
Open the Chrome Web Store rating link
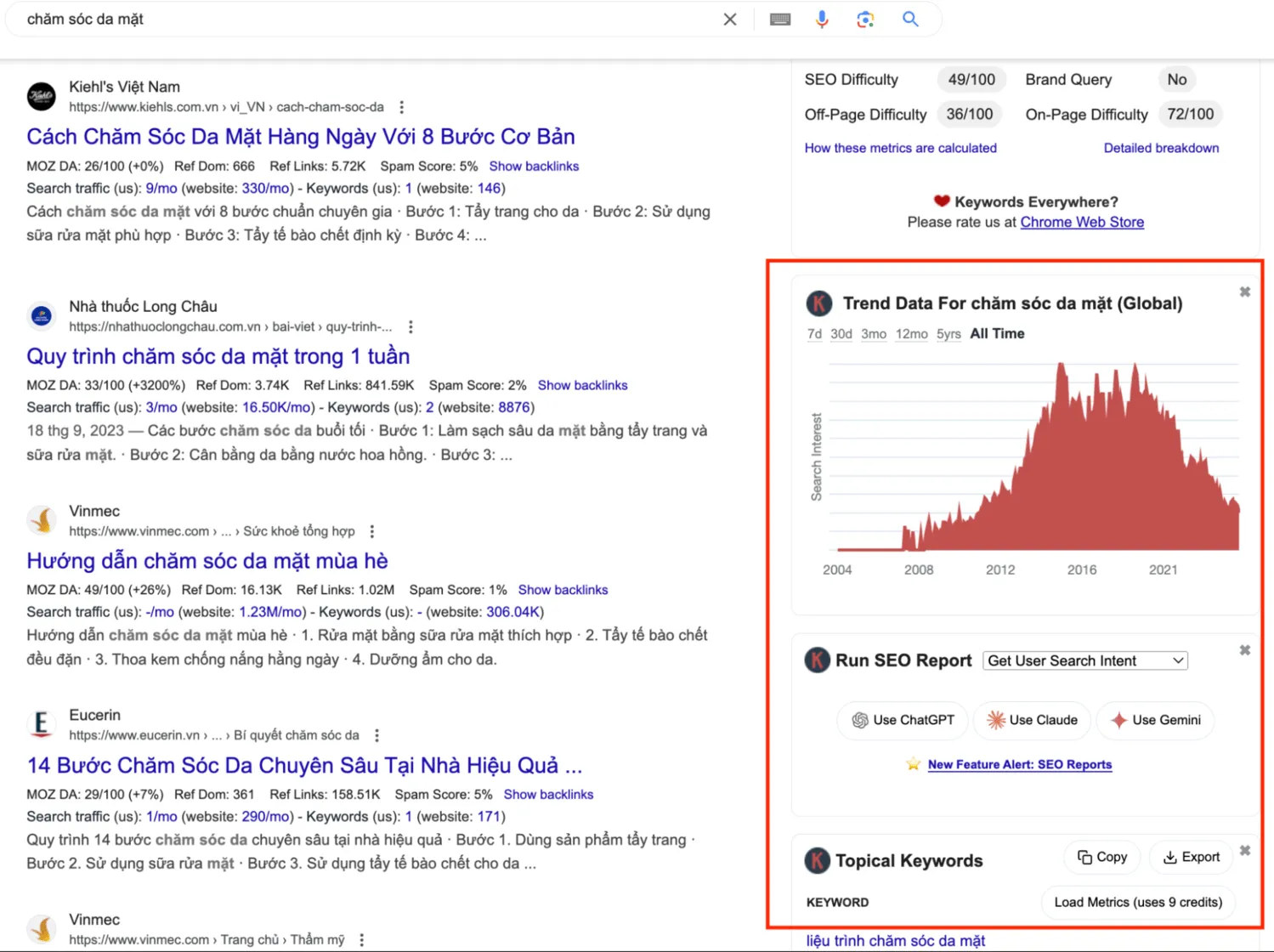1082,222
